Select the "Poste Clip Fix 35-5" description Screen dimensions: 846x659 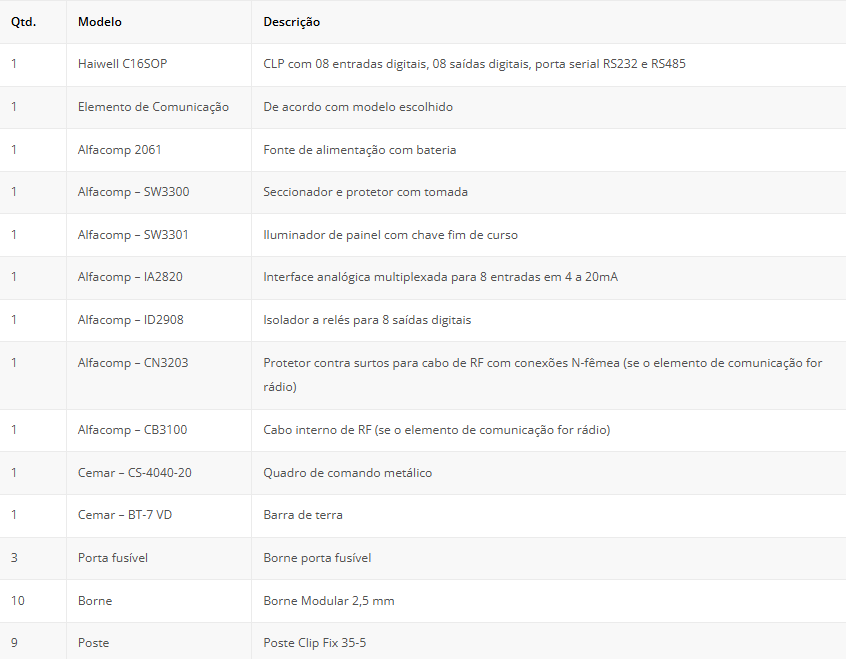click(x=315, y=643)
